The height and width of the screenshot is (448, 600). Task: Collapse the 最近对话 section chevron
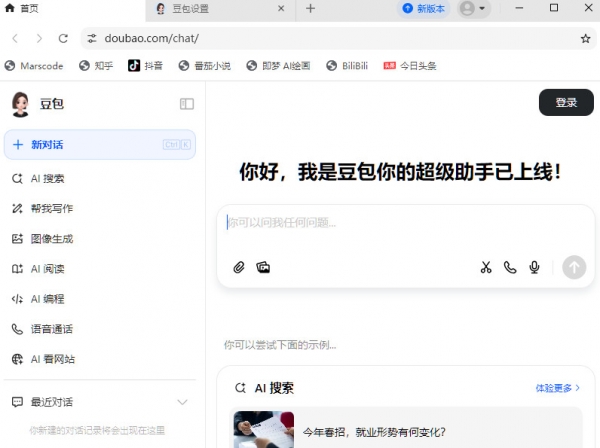tap(183, 402)
